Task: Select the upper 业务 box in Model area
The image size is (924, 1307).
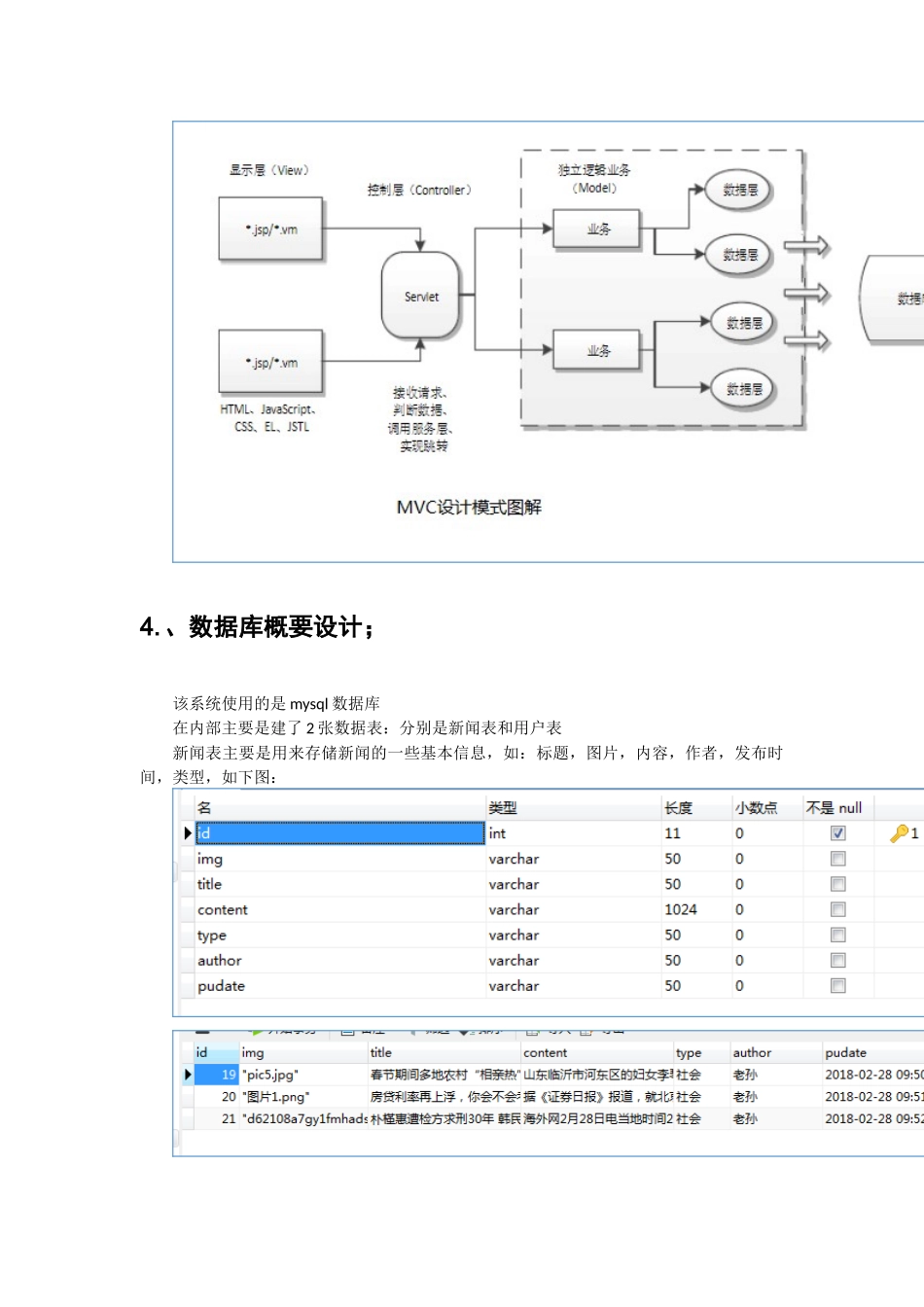Action: click(597, 230)
